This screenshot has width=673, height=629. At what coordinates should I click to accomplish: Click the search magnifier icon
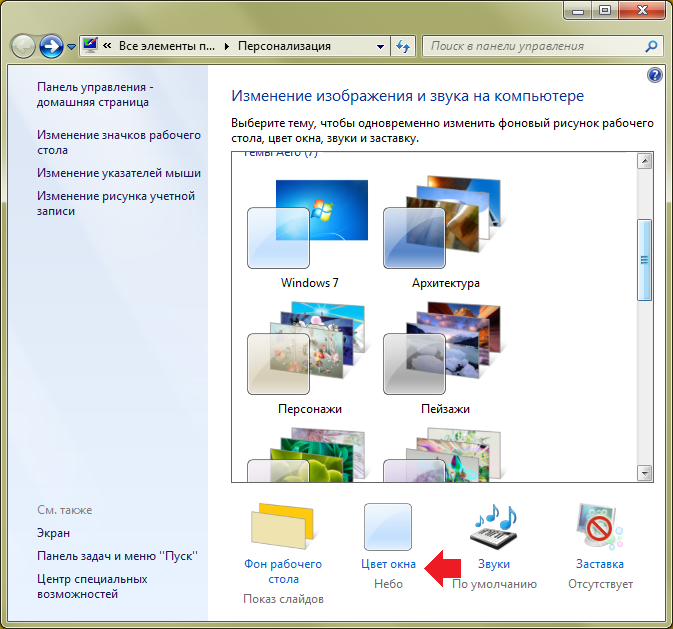(651, 46)
